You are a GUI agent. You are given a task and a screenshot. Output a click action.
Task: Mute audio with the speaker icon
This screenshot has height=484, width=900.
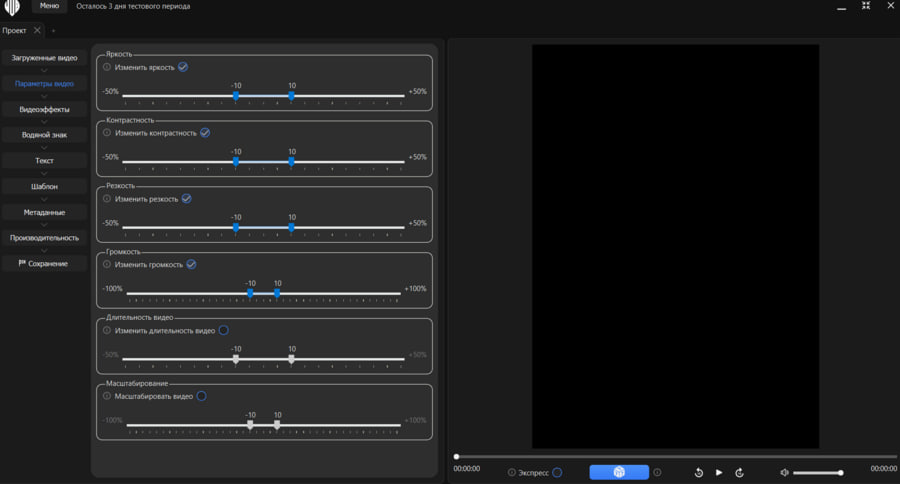click(x=785, y=472)
